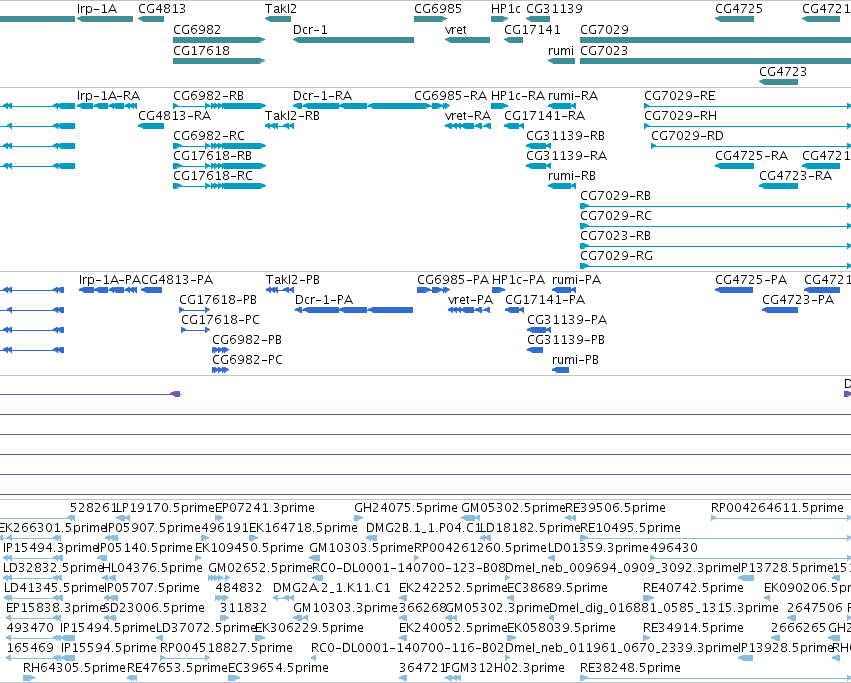Screen dimensions: 851x683
Task: Select the CG31139-PA protein label
Action: pos(567,320)
